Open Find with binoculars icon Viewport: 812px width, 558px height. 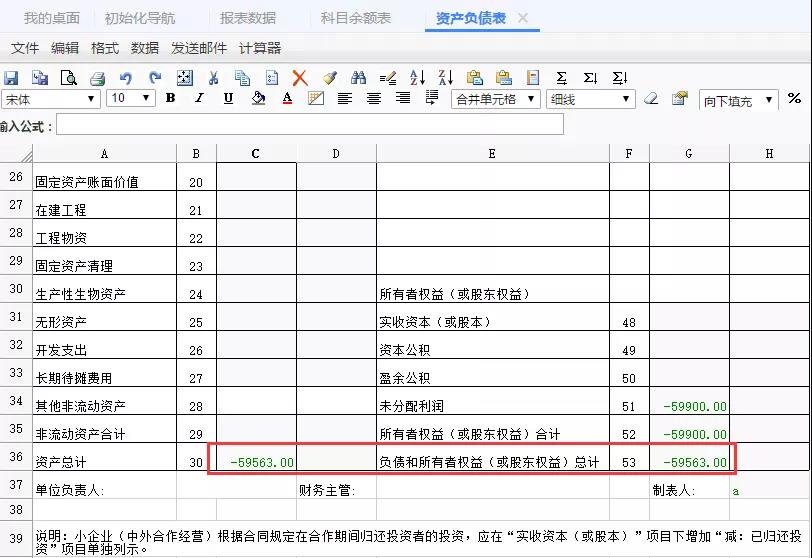tap(359, 78)
